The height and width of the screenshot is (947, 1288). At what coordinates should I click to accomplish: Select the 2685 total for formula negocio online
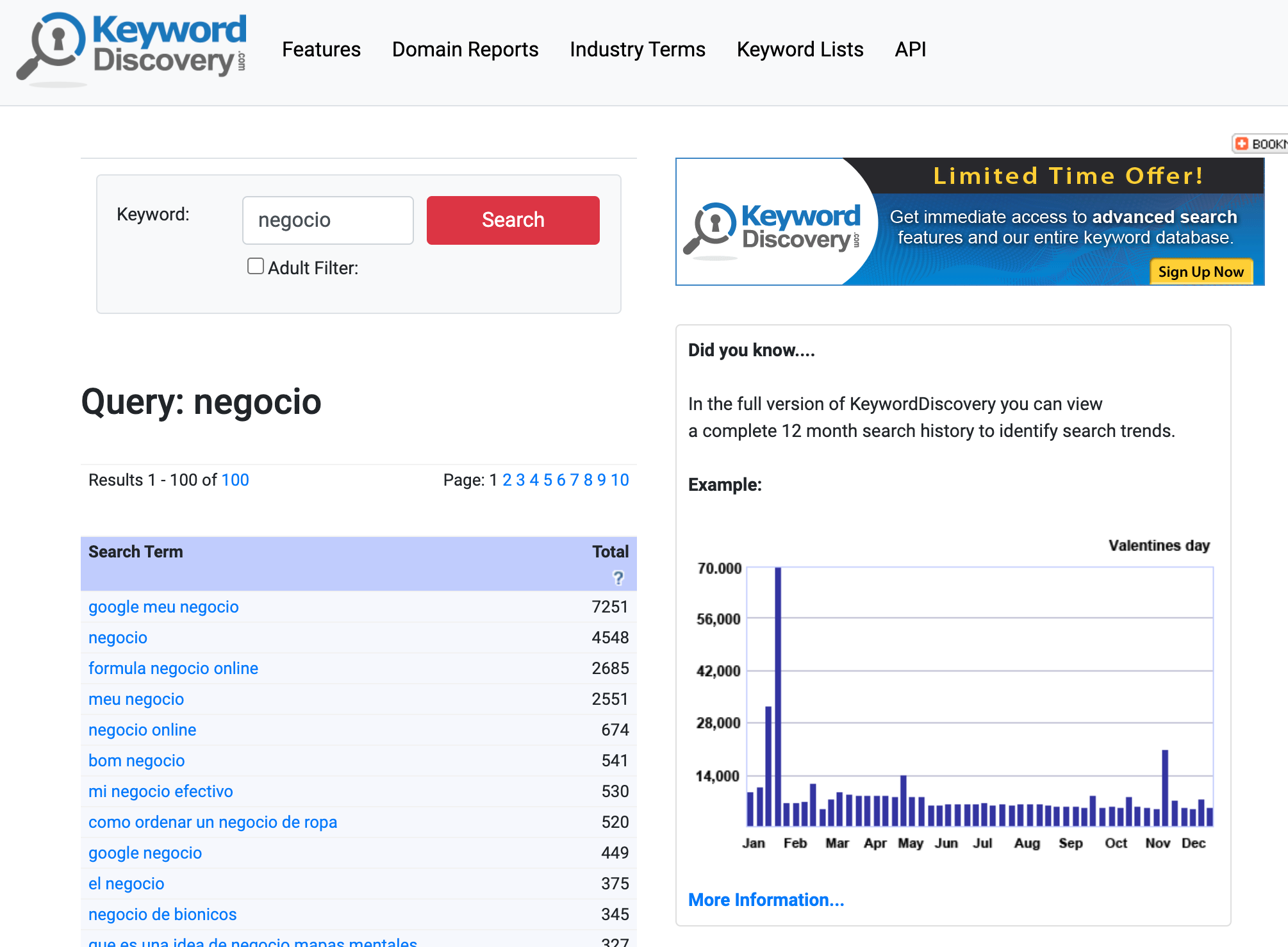[x=610, y=668]
